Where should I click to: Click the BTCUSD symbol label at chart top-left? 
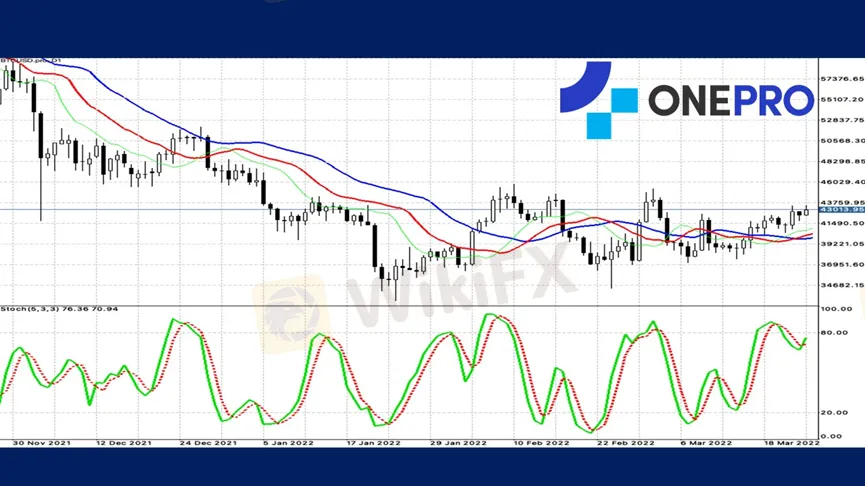pos(32,62)
